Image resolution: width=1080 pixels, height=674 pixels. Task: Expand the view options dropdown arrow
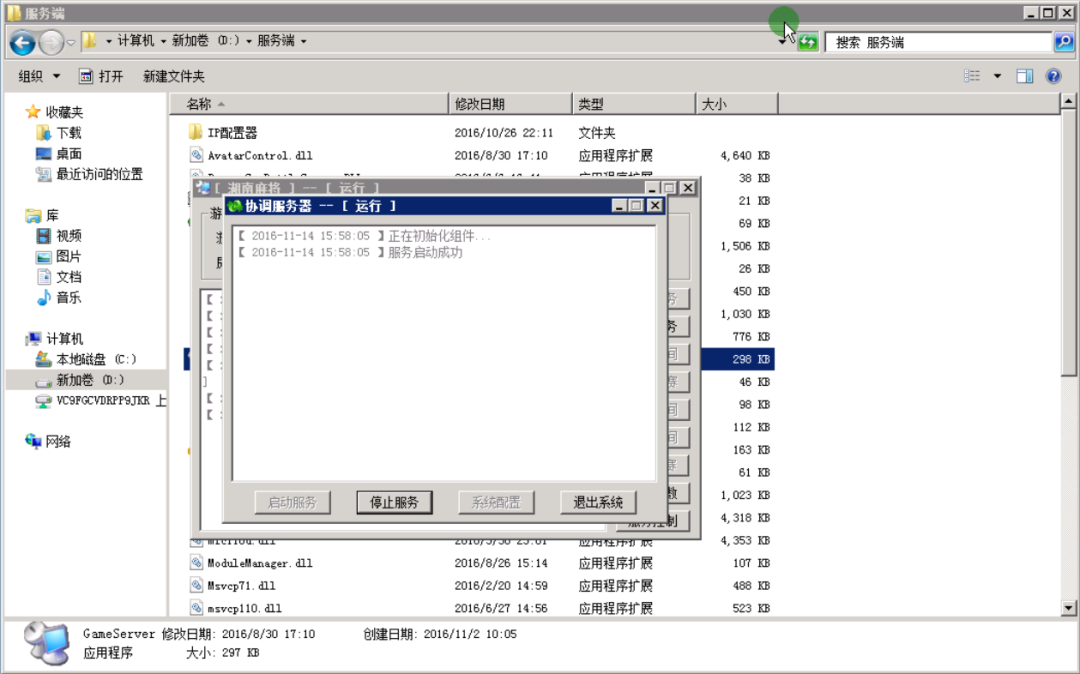click(997, 76)
